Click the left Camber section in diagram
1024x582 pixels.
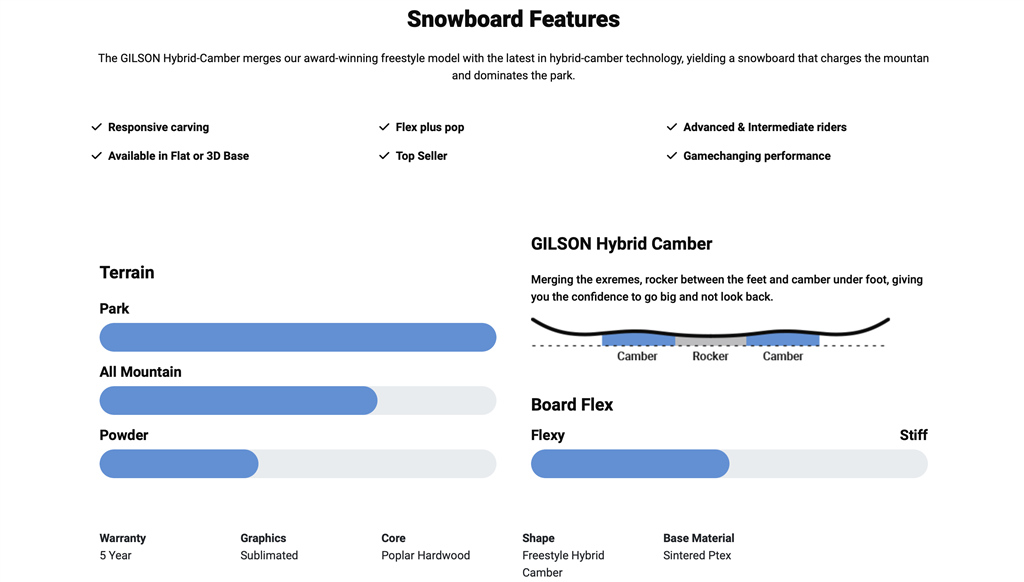(x=638, y=341)
